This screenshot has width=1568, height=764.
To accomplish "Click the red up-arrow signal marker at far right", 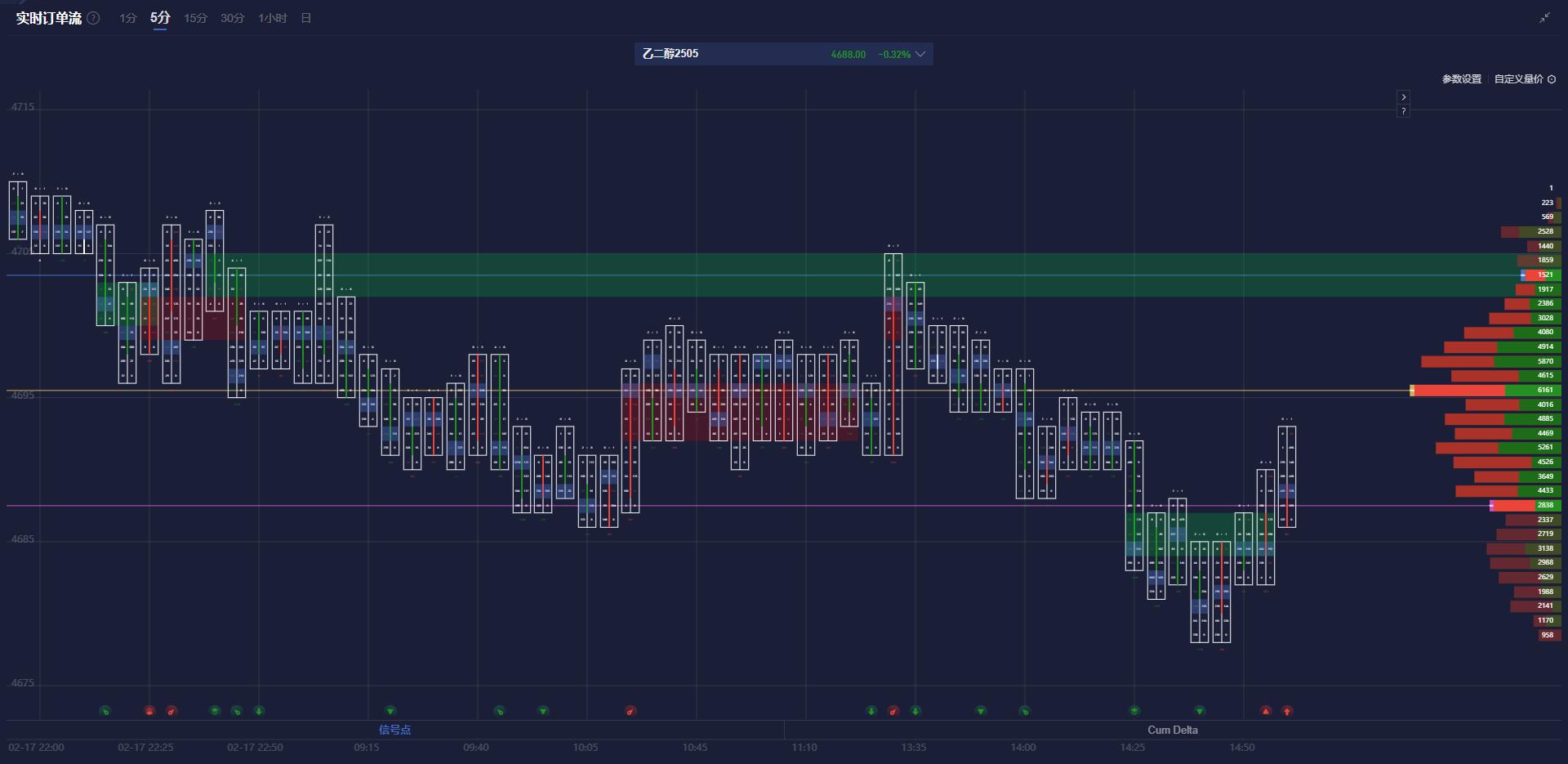I will coord(1287,711).
